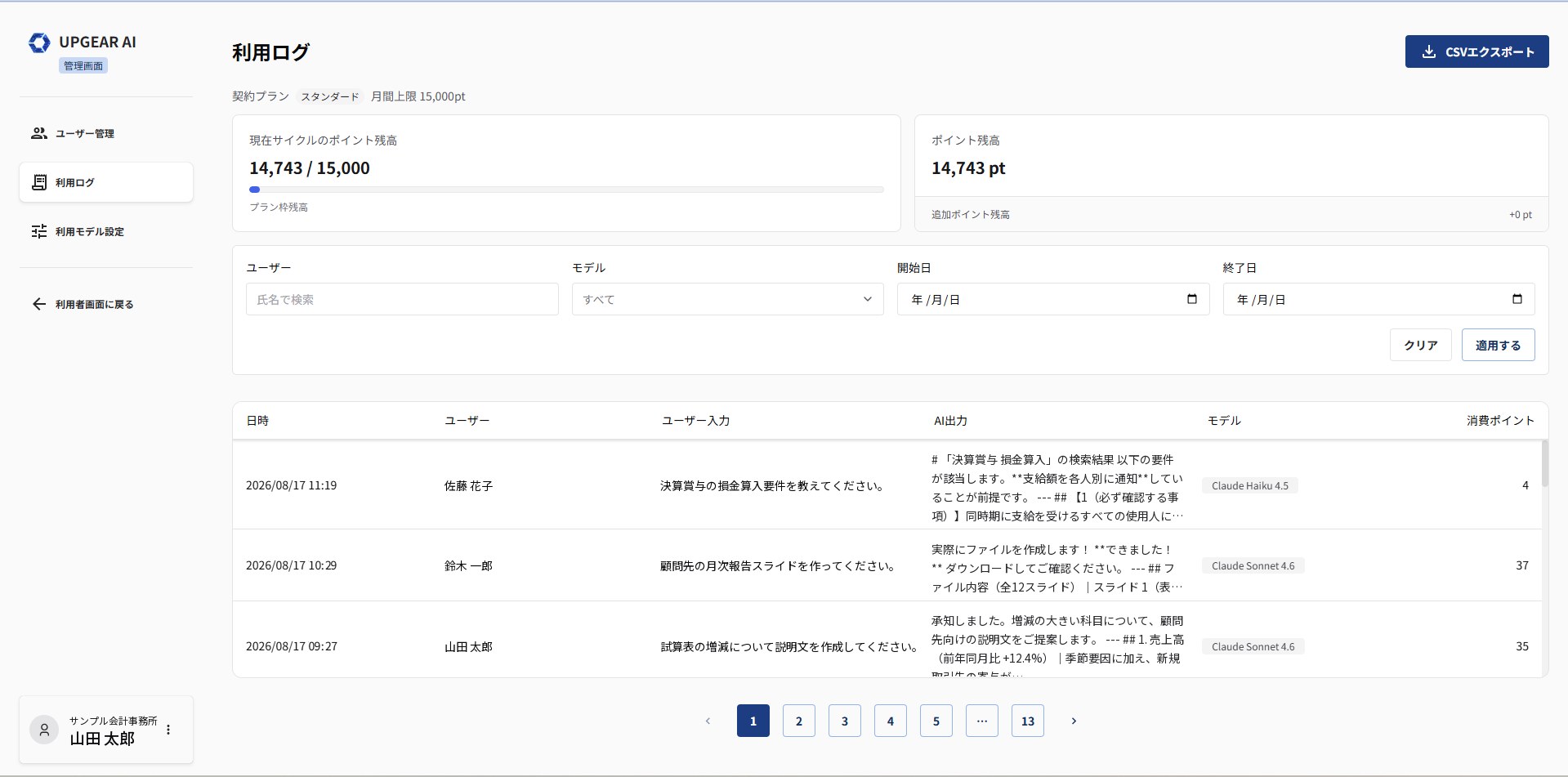This screenshot has height=777, width=1568.
Task: Click timestamp 2026/08/17 10:29
Action: (291, 565)
